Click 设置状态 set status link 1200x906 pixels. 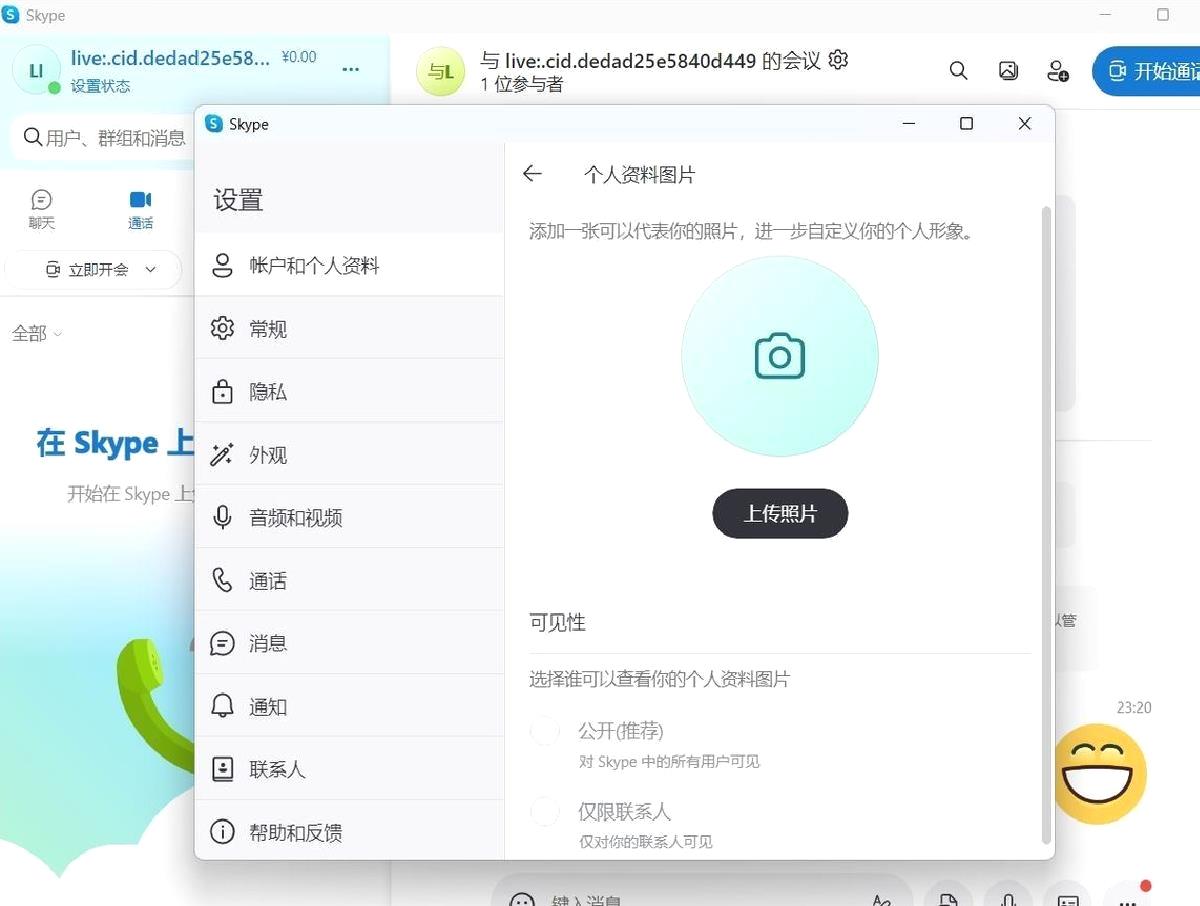pyautogui.click(x=100, y=86)
